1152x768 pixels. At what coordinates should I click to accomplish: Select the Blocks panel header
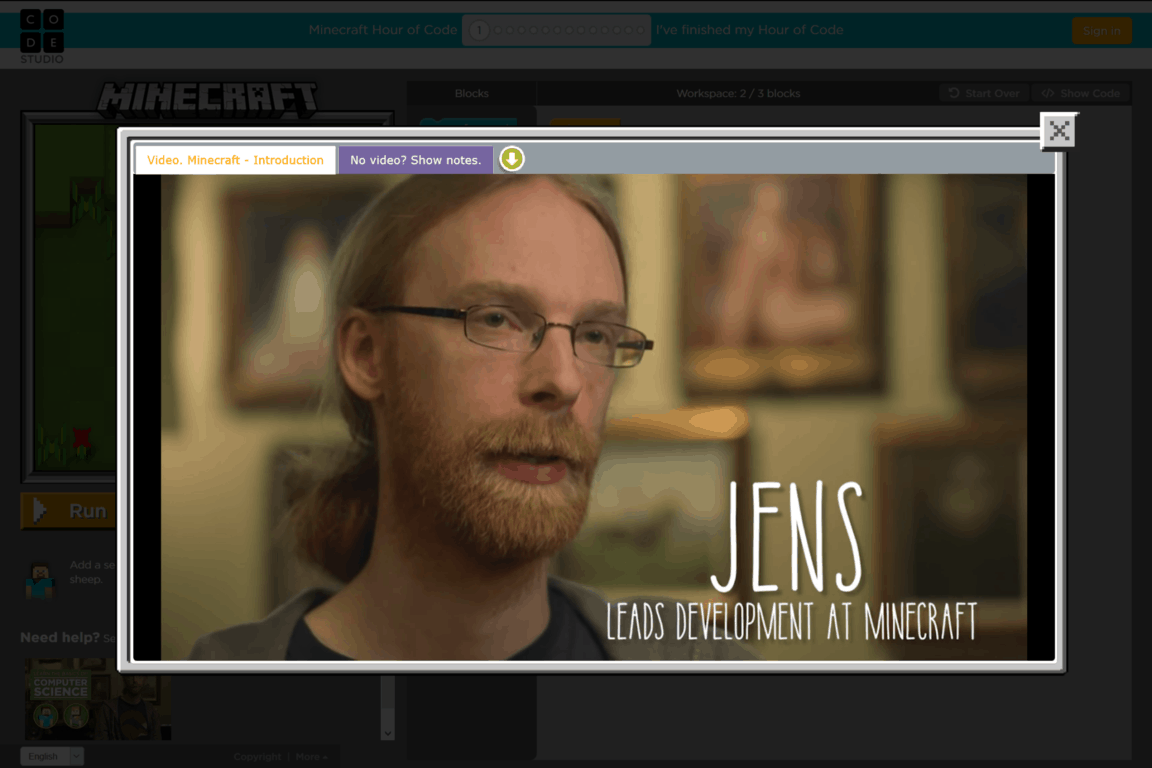click(471, 93)
